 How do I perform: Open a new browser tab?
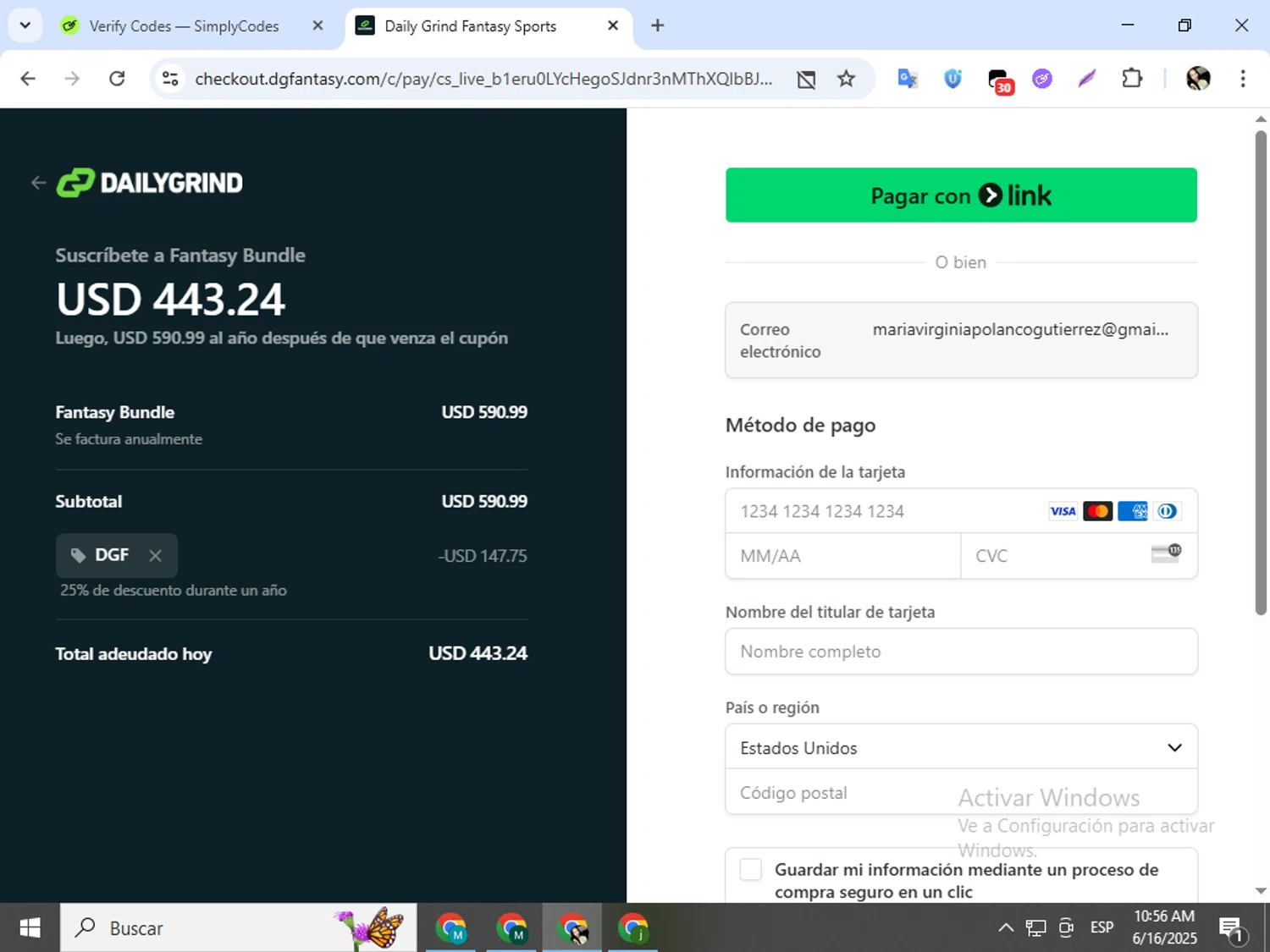tap(657, 26)
